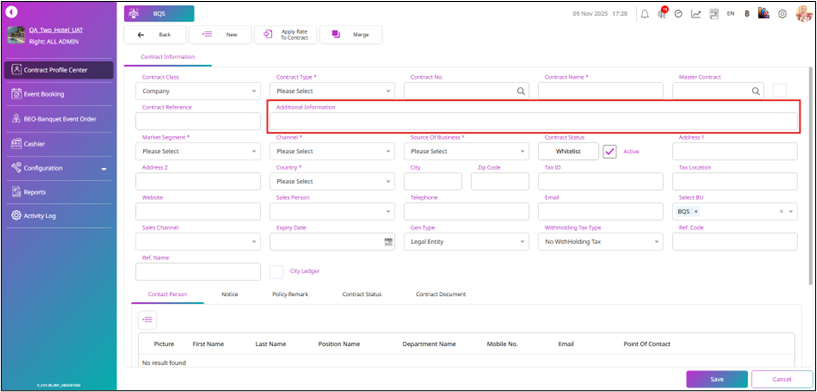This screenshot has height=392, width=817.
Task: Click the New toolbar button
Action: coord(220,34)
